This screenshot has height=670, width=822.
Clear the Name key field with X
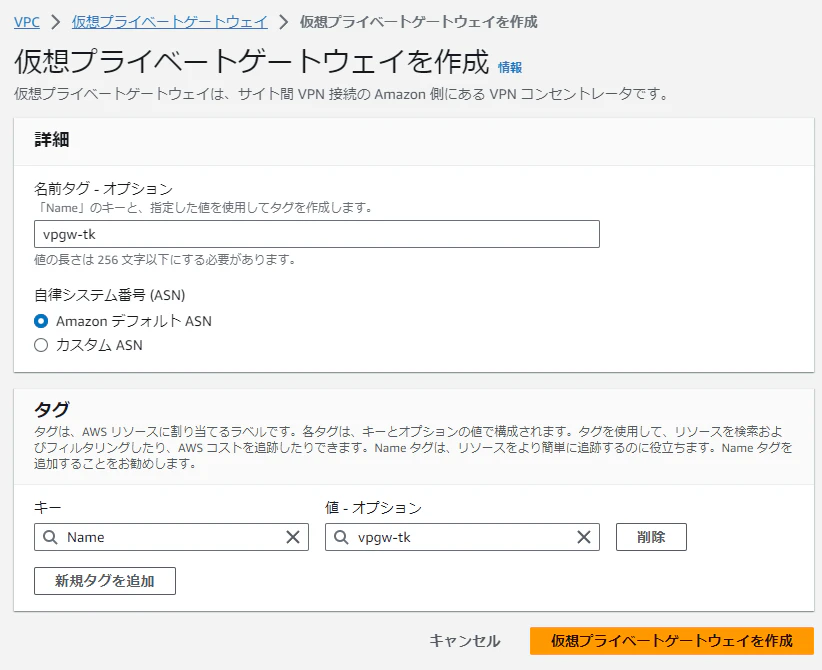293,537
